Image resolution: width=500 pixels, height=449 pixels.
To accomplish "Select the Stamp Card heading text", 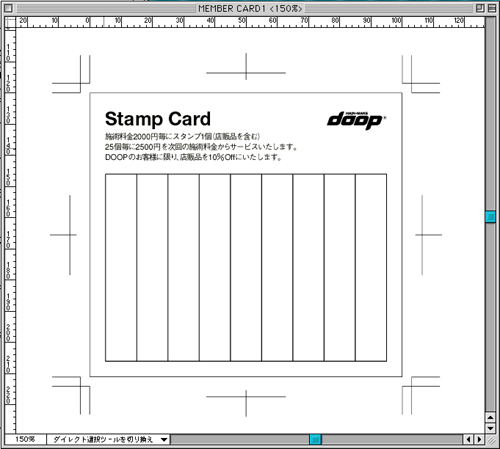I will point(158,119).
